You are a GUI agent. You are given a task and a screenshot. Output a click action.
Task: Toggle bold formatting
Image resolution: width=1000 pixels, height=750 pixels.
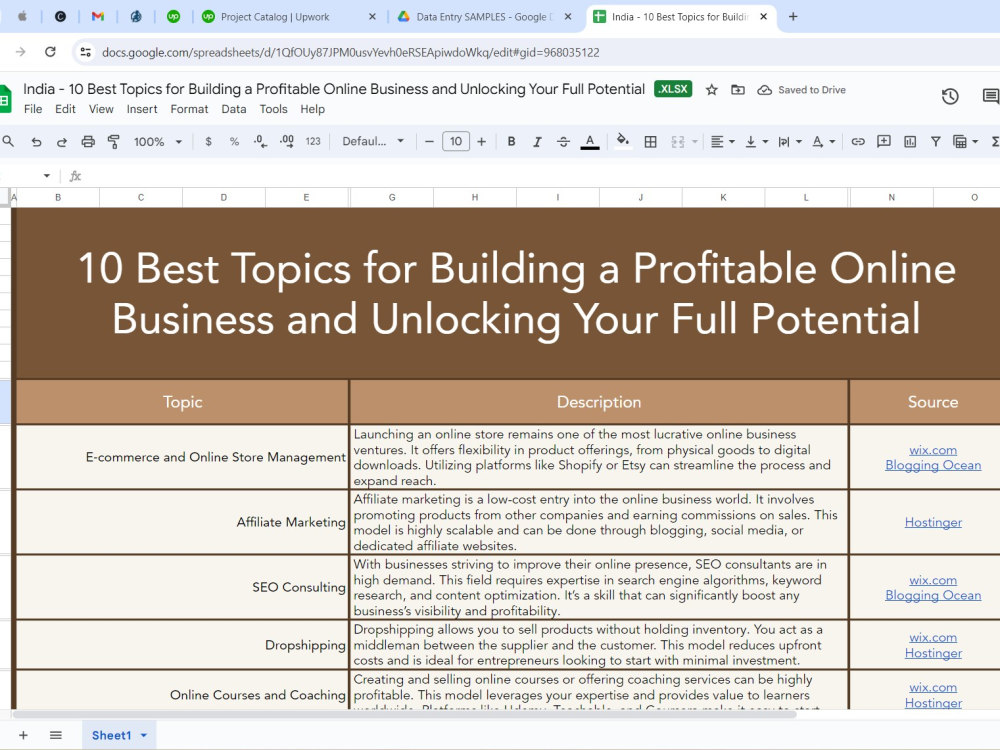click(x=511, y=142)
